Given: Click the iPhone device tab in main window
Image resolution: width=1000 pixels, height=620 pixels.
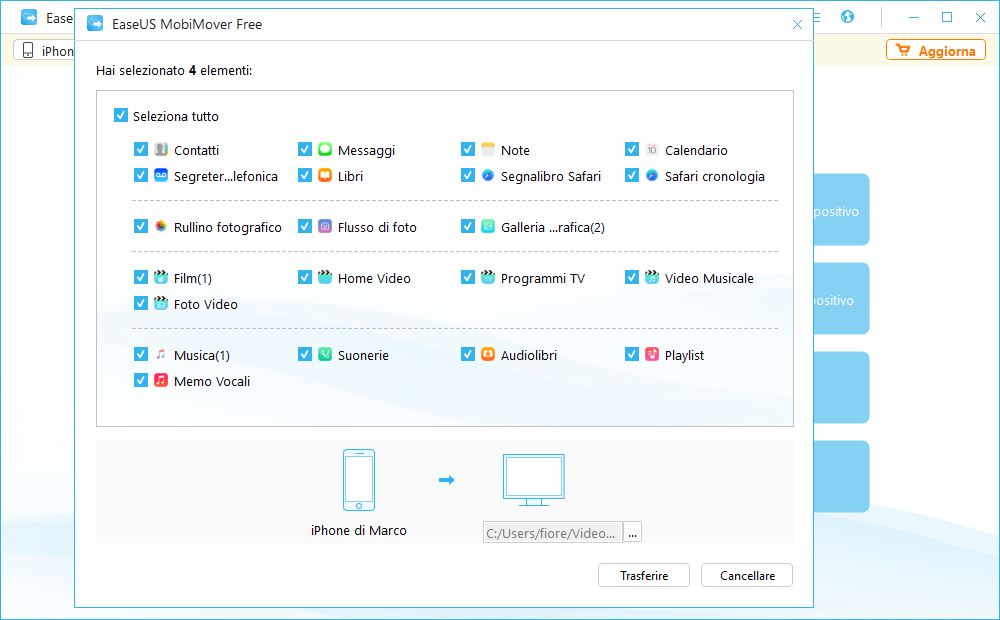Looking at the screenshot, I should (x=44, y=50).
